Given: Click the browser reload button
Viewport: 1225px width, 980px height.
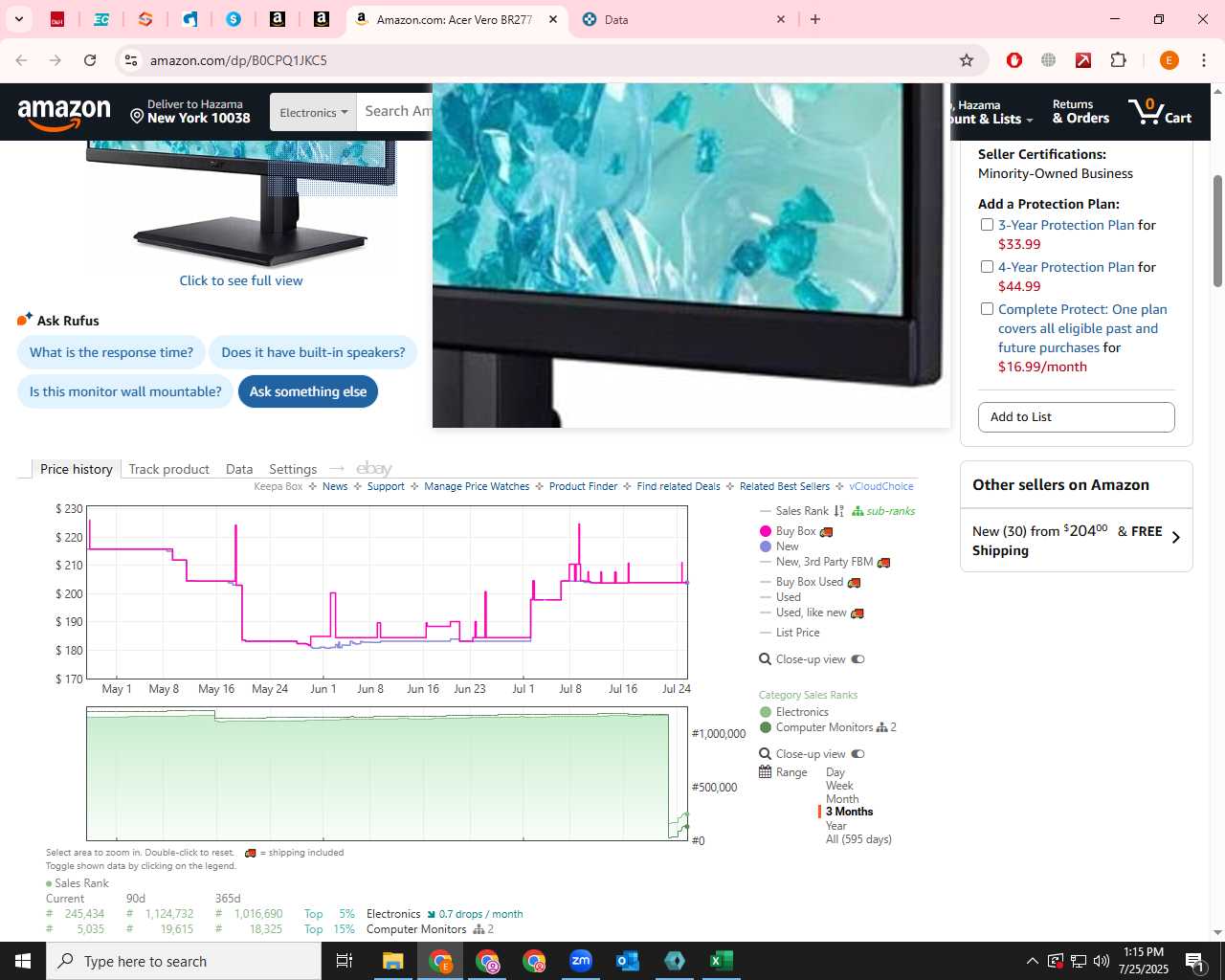Looking at the screenshot, I should pyautogui.click(x=90, y=60).
